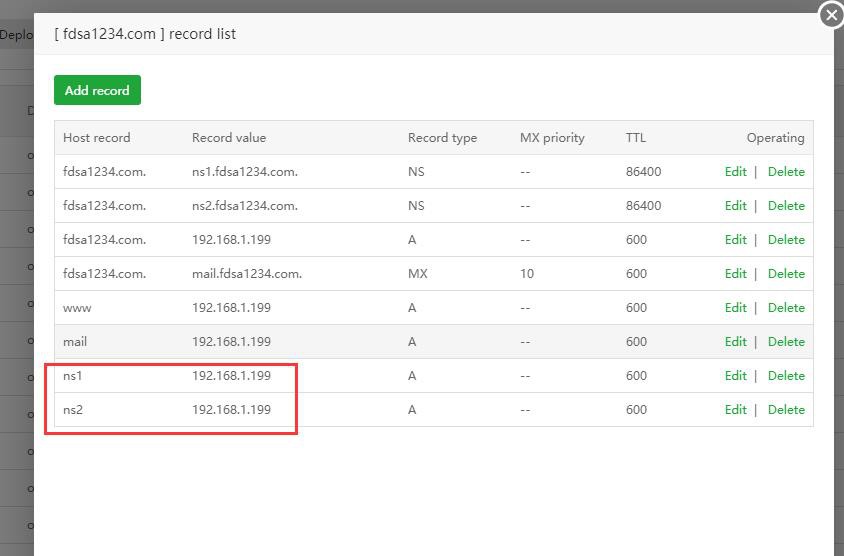844x556 pixels.
Task: Delete the mail.fdsa1234.com. MX record
Action: click(786, 274)
